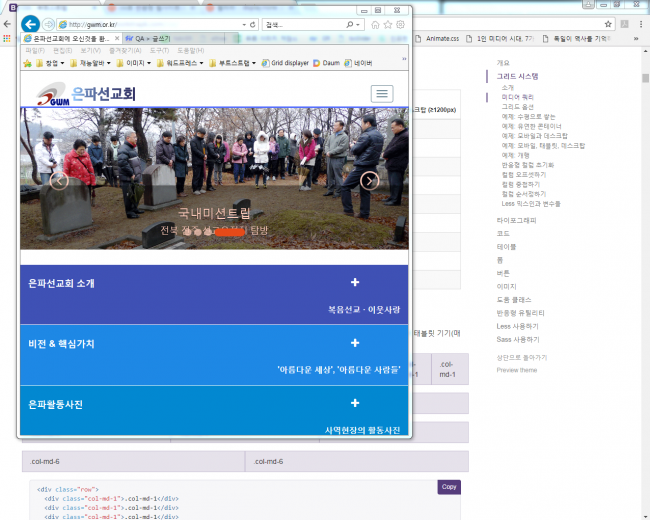This screenshot has width=650, height=520.
Task: Open Internet Explorer home page icon
Action: [375, 25]
